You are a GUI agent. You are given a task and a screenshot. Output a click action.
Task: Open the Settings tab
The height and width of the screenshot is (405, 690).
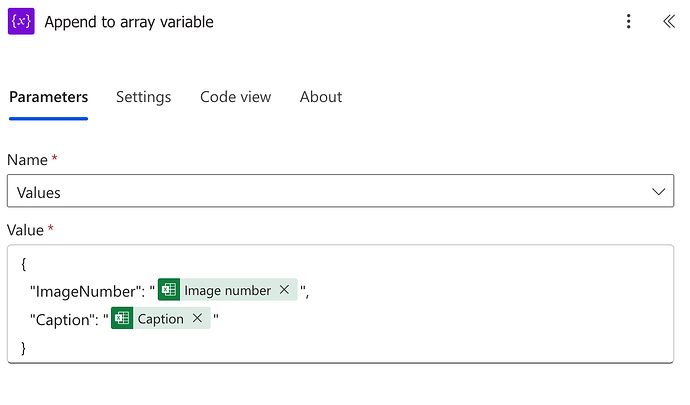(143, 97)
